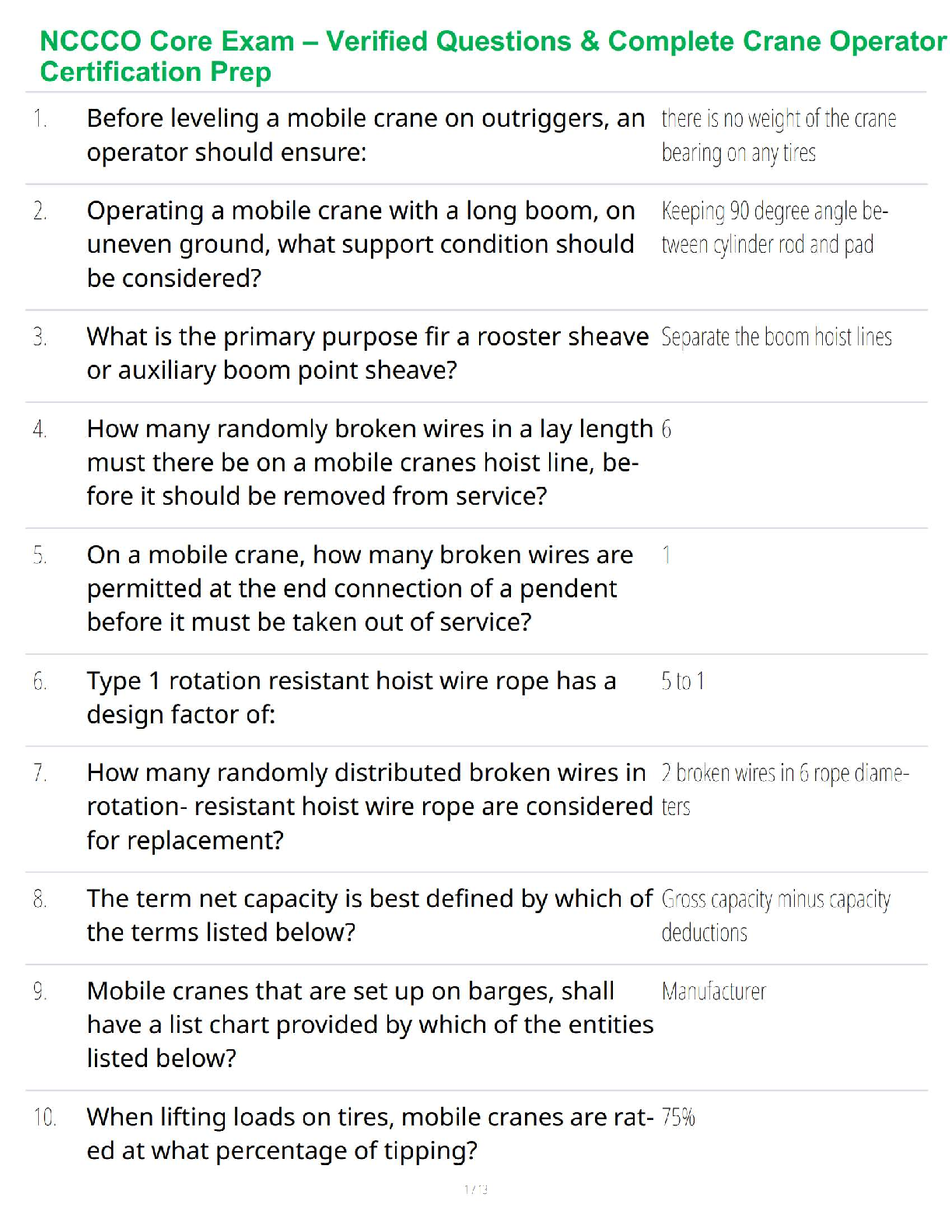Click the answer "5 to 1"
This screenshot has width=952, height=1232.
tap(683, 681)
